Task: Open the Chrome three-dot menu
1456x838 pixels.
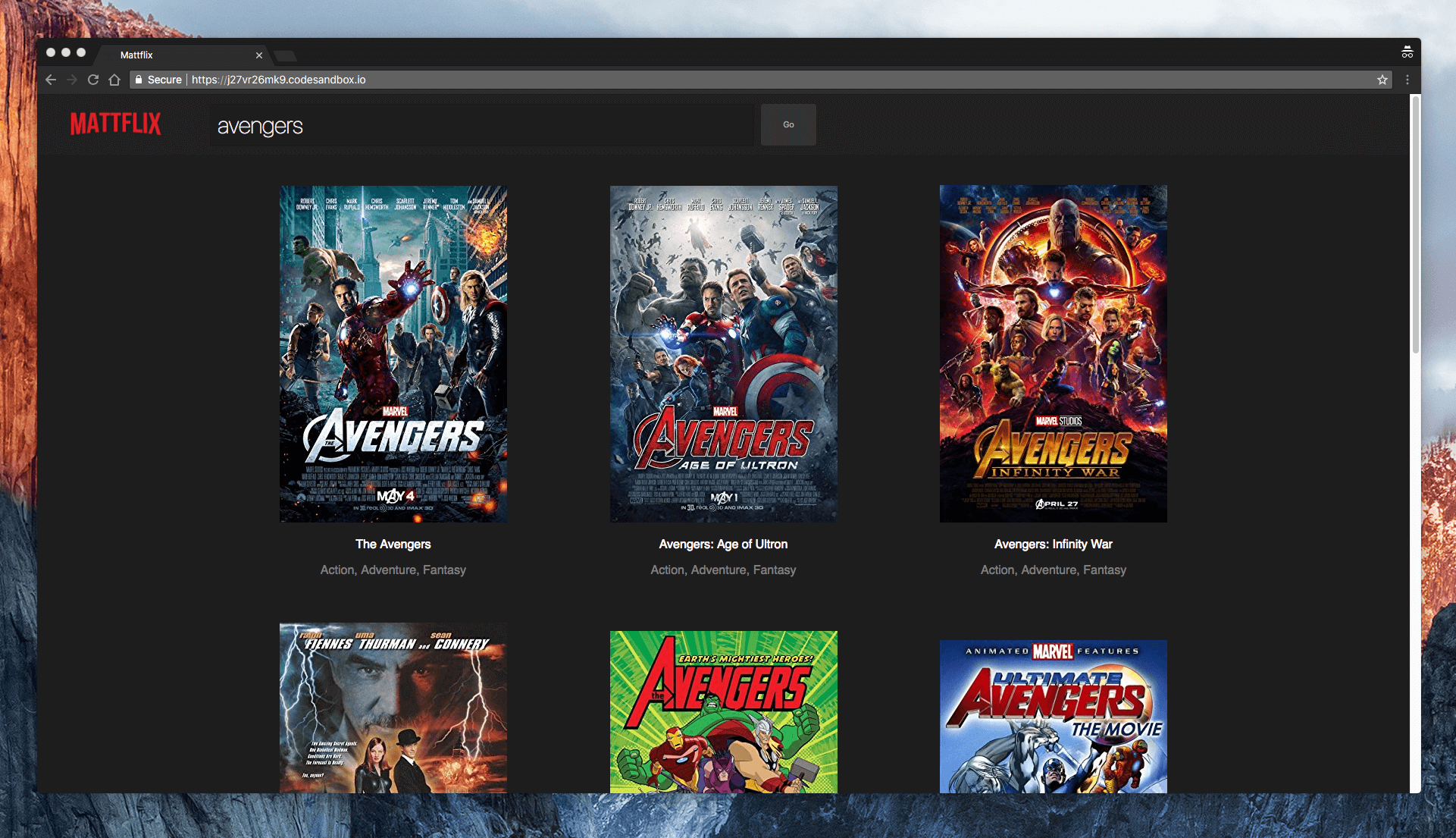Action: point(1407,80)
